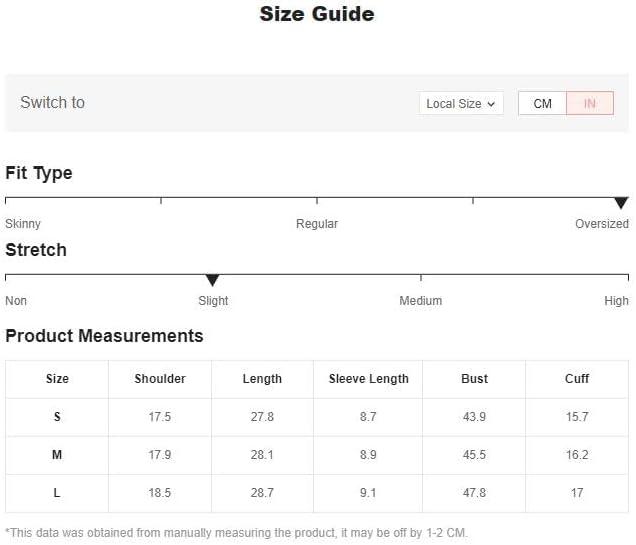Select the IN unit toggle

(x=590, y=104)
